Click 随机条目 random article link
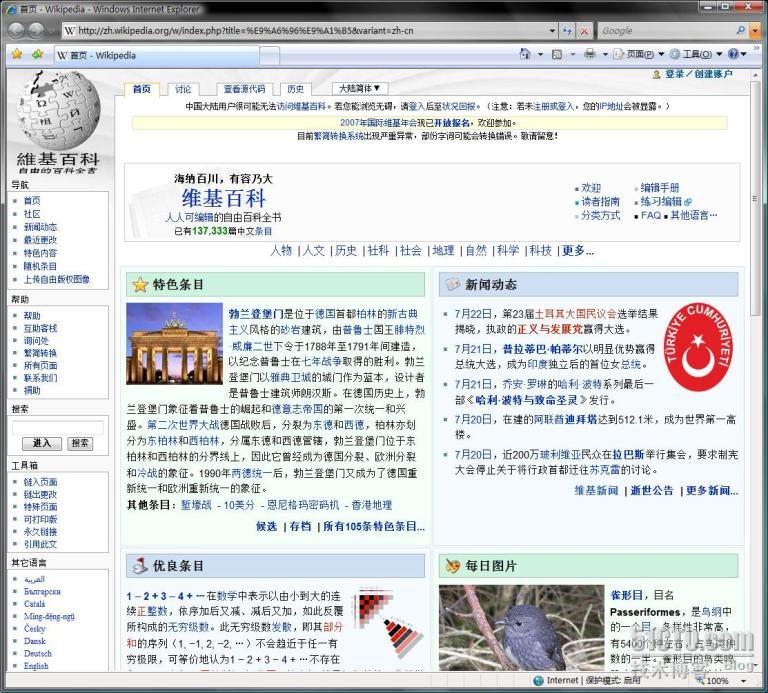Screen dimensions: 768x693 click(x=40, y=266)
